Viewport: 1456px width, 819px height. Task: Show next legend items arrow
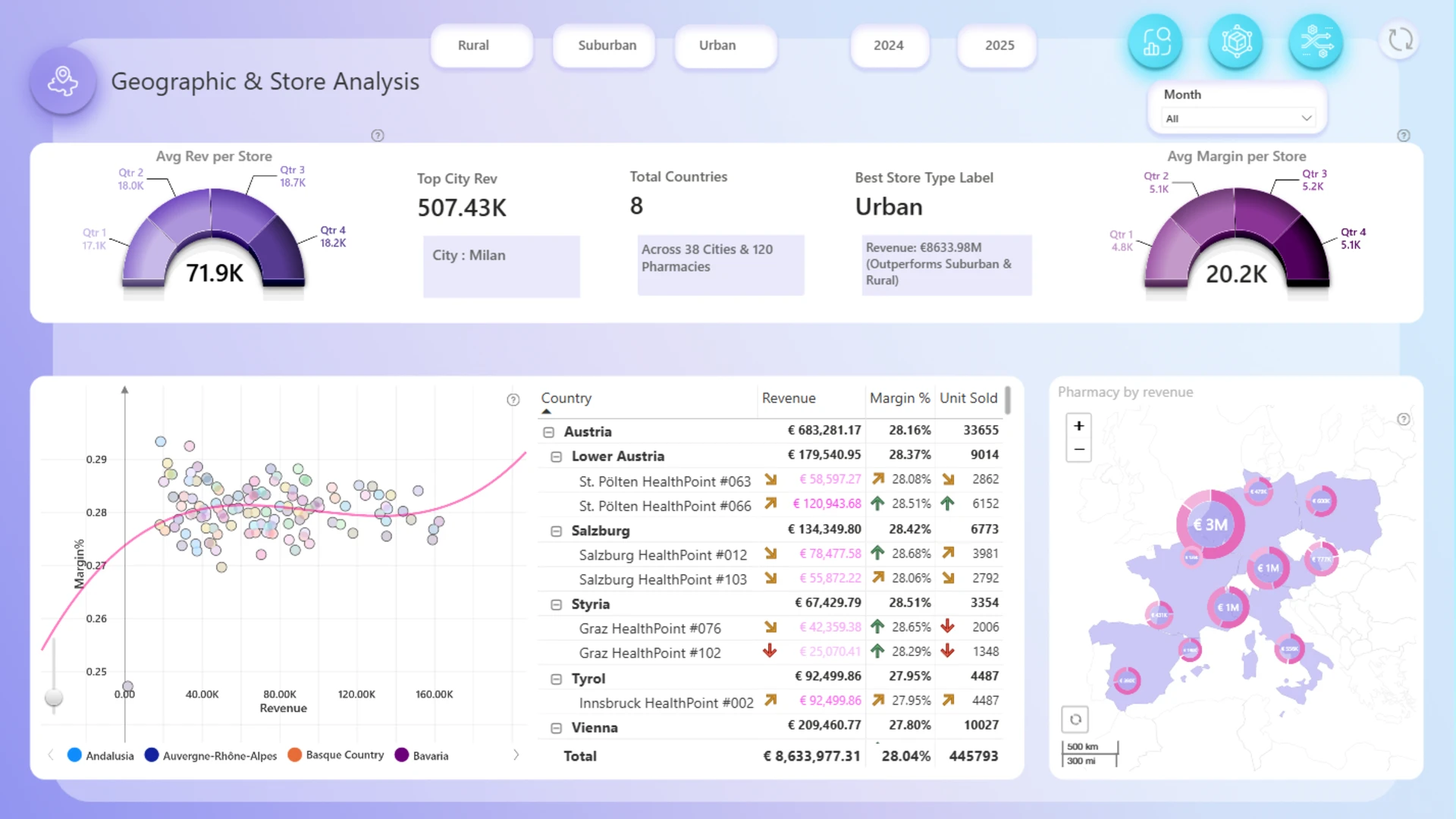point(516,755)
